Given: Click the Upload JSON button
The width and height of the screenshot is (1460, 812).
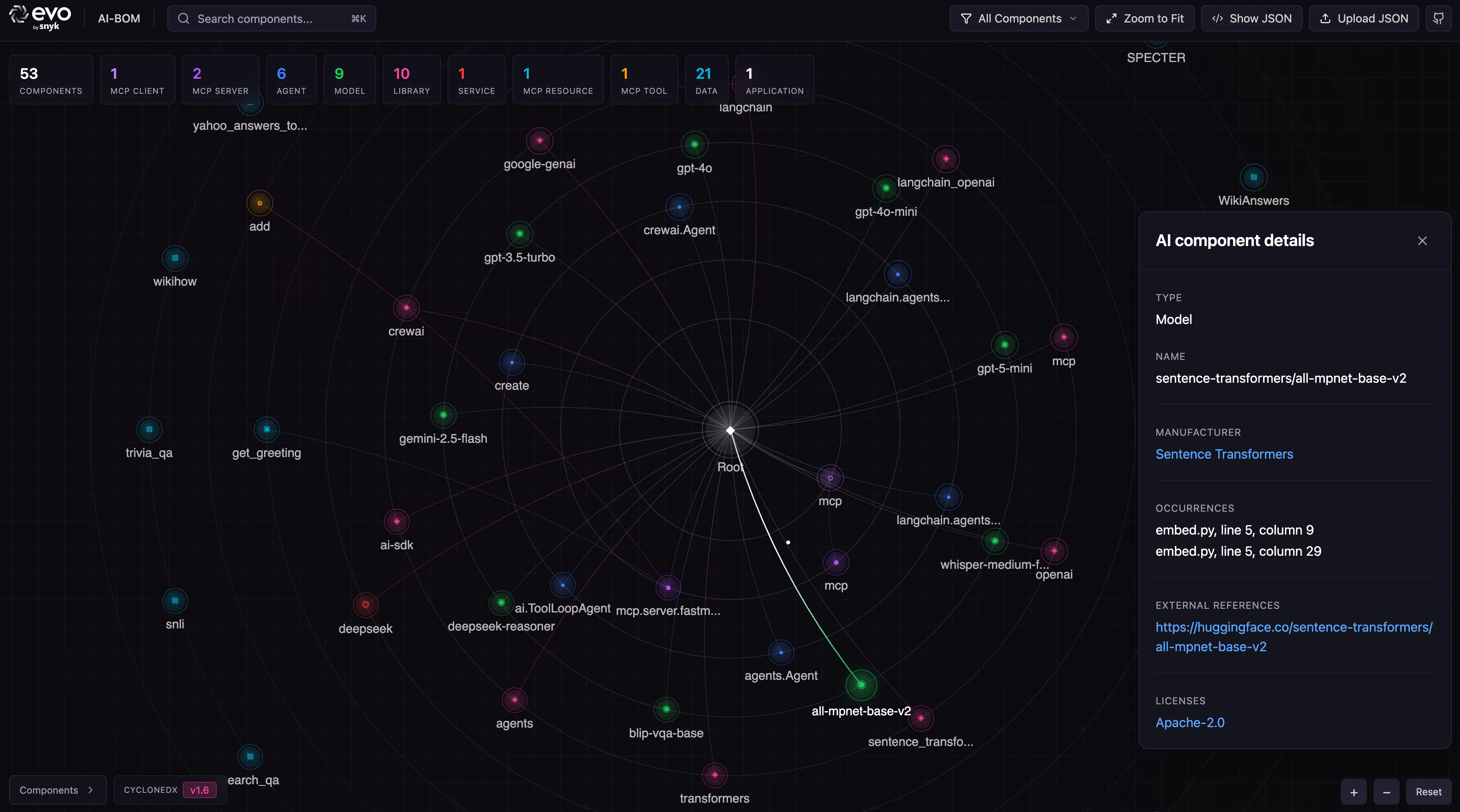Looking at the screenshot, I should tap(1364, 19).
